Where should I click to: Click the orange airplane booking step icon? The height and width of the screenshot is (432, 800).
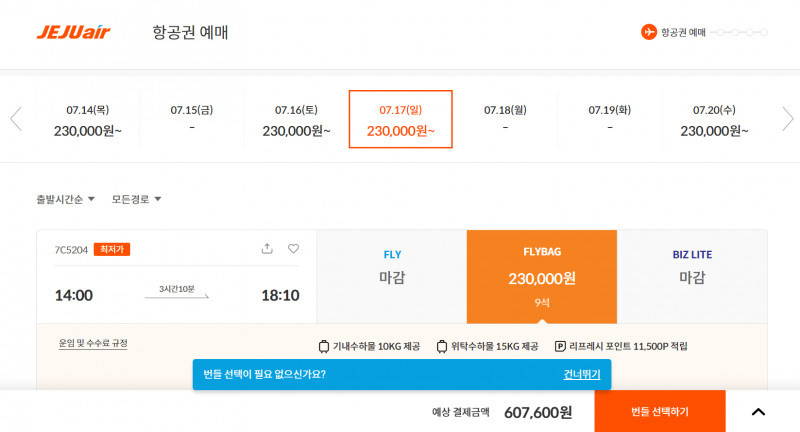click(648, 32)
